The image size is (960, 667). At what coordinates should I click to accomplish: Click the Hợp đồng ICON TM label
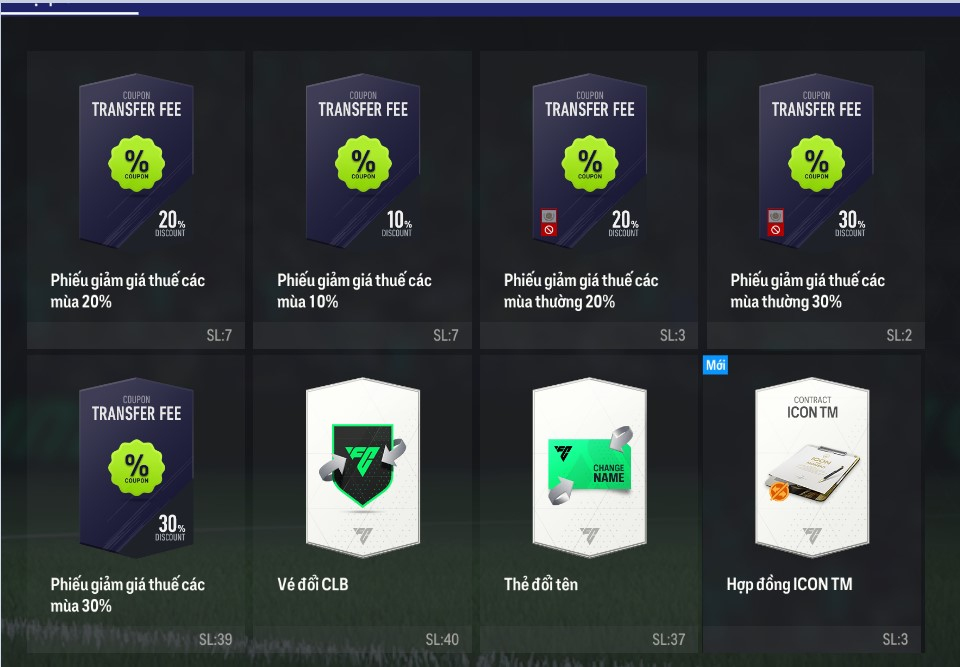789,584
